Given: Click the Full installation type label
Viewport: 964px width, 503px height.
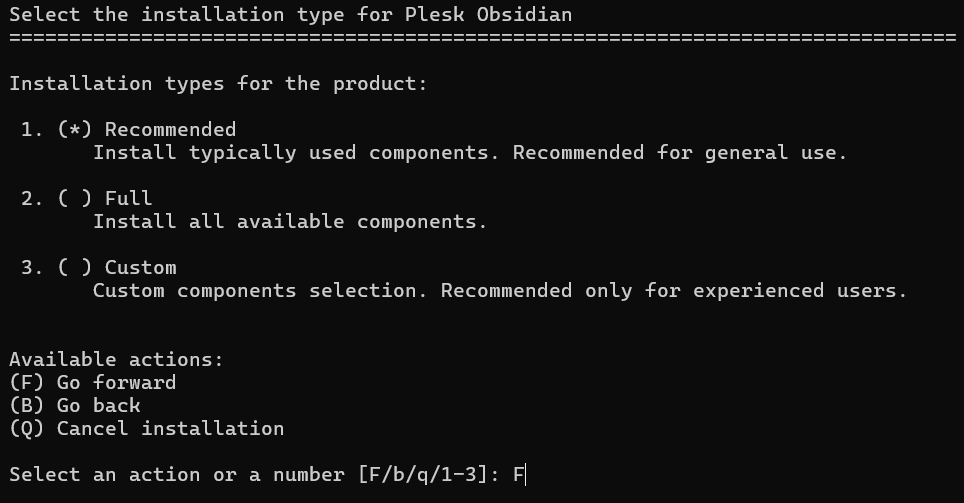Looking at the screenshot, I should click(x=128, y=199).
